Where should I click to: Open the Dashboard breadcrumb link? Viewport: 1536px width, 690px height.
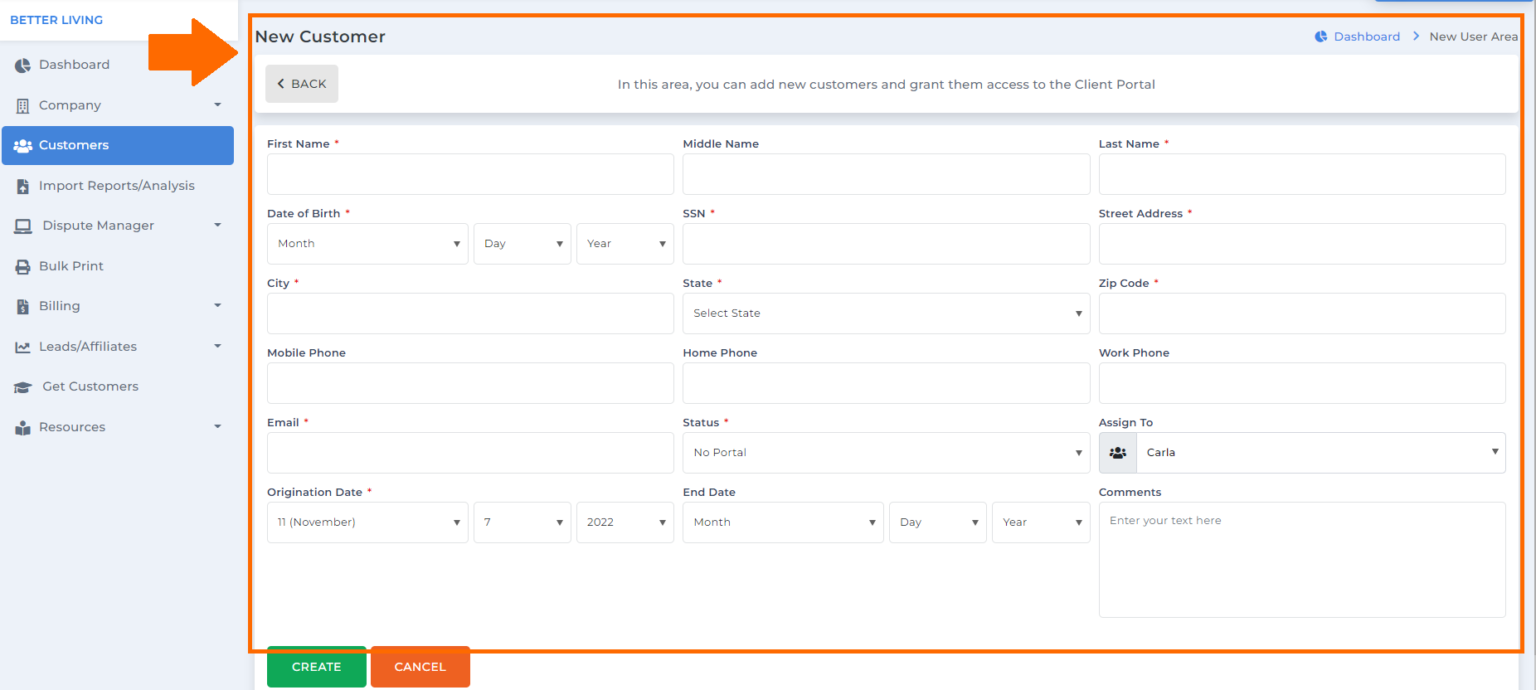click(x=1368, y=36)
